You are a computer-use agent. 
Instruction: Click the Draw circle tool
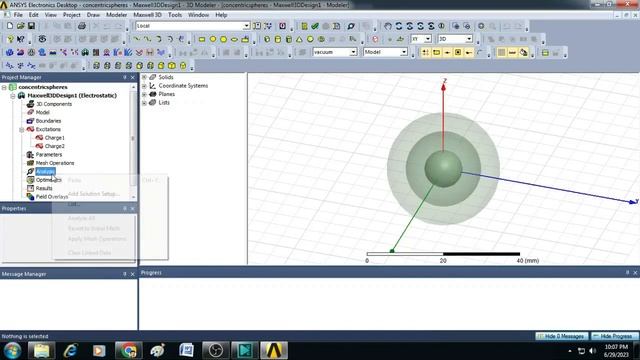click(213, 39)
